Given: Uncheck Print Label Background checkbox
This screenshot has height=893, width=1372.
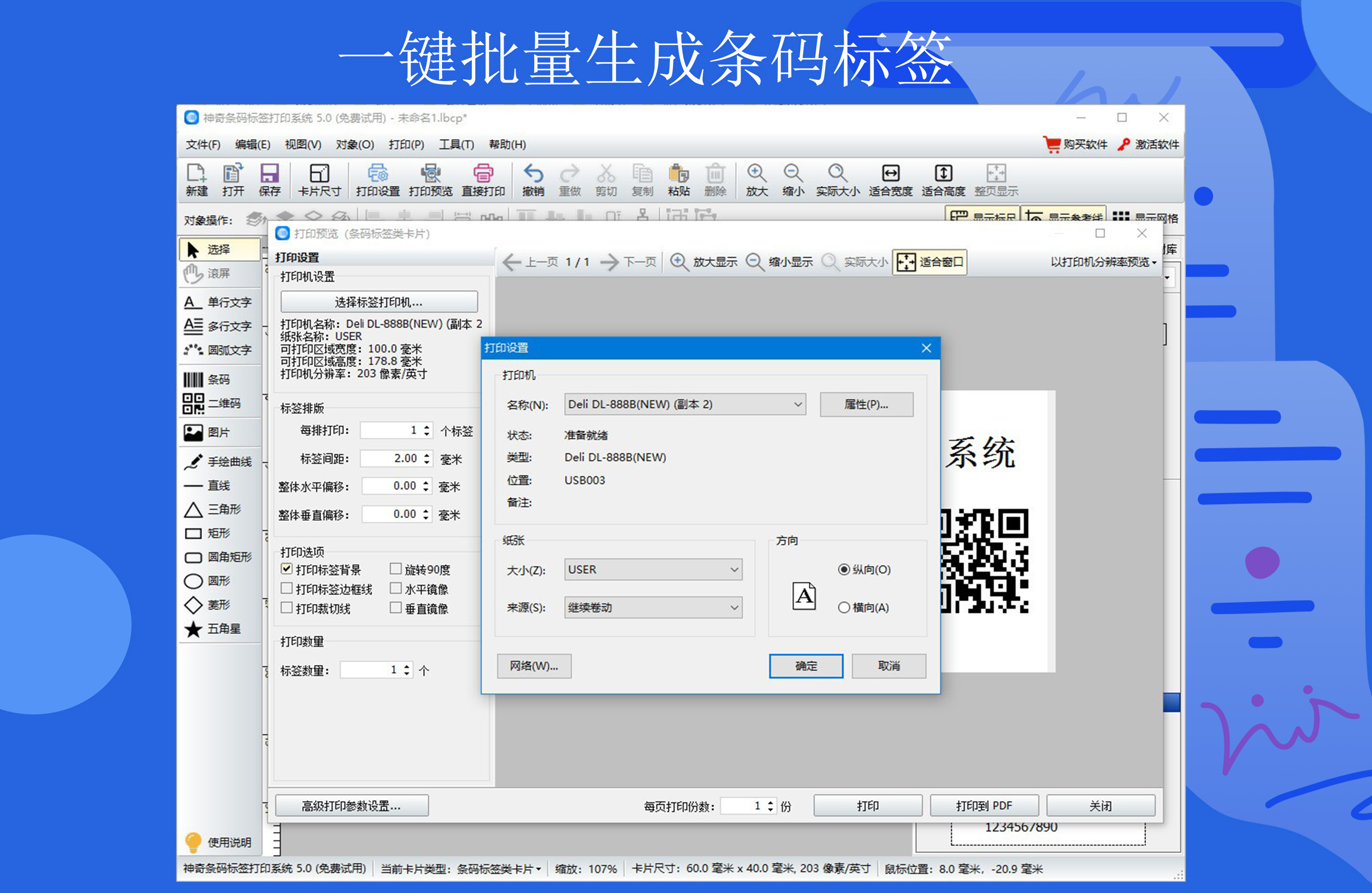Looking at the screenshot, I should pos(287,569).
